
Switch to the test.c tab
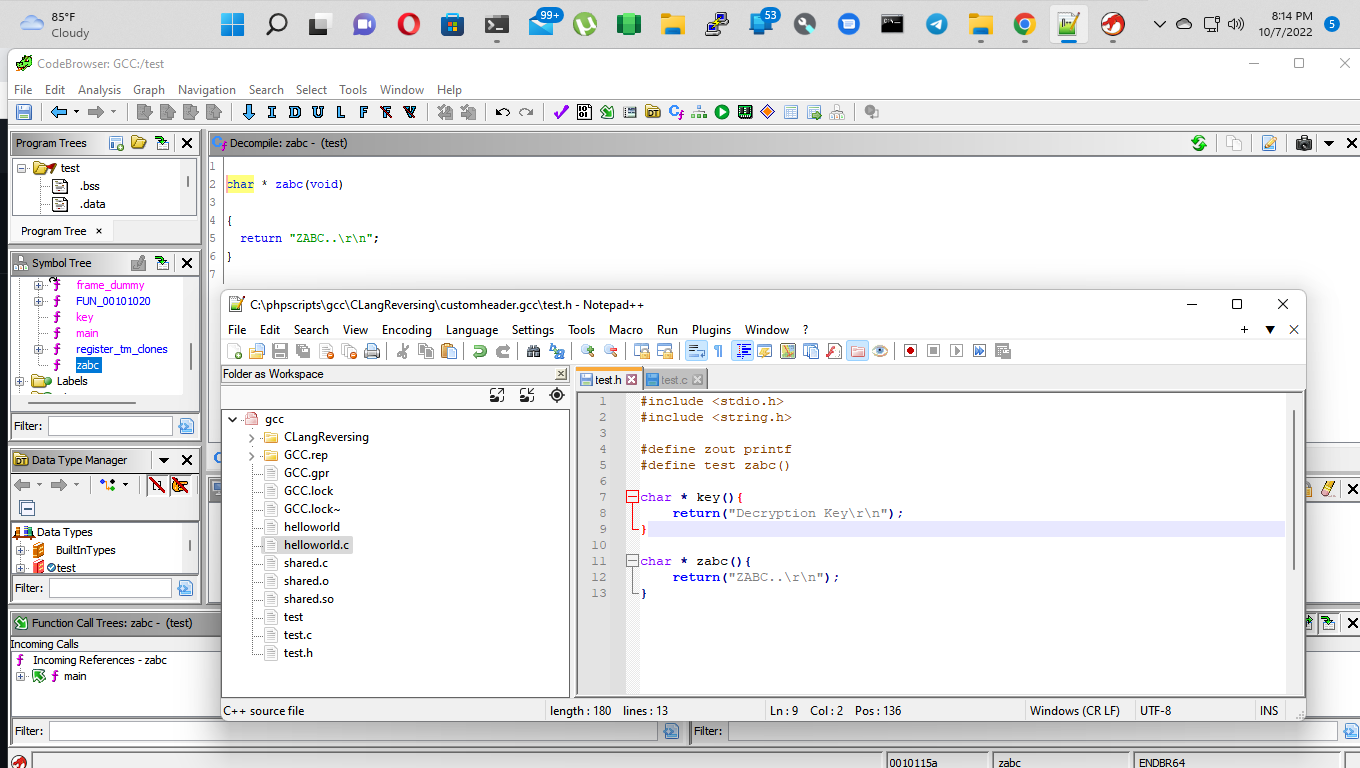point(673,380)
